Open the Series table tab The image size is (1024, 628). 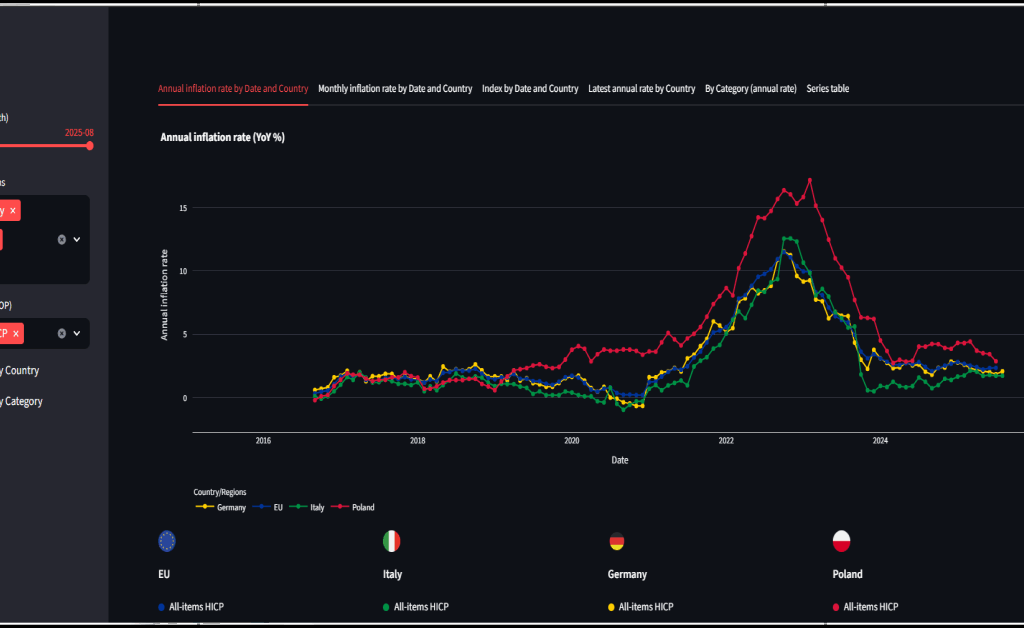(x=828, y=88)
